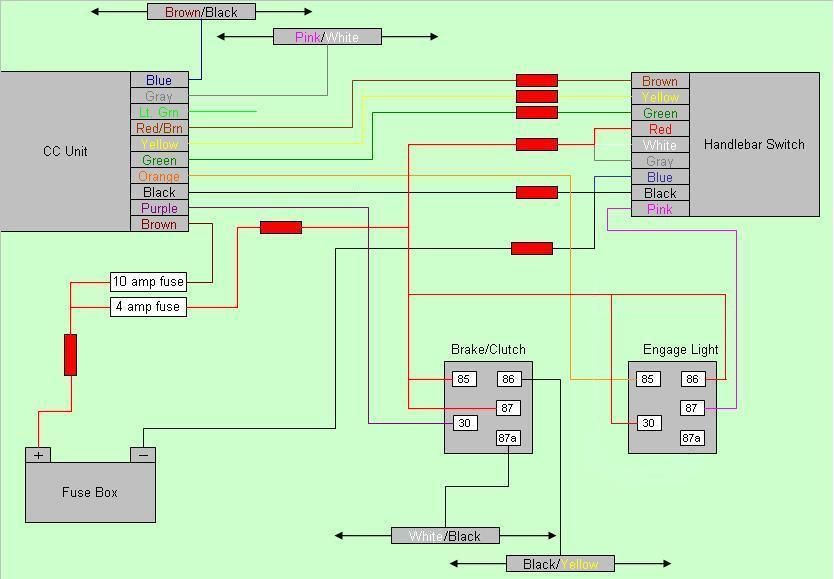Click the negative terminal on the Fuse Box
Screen dimensions: 834x579
coord(143,455)
